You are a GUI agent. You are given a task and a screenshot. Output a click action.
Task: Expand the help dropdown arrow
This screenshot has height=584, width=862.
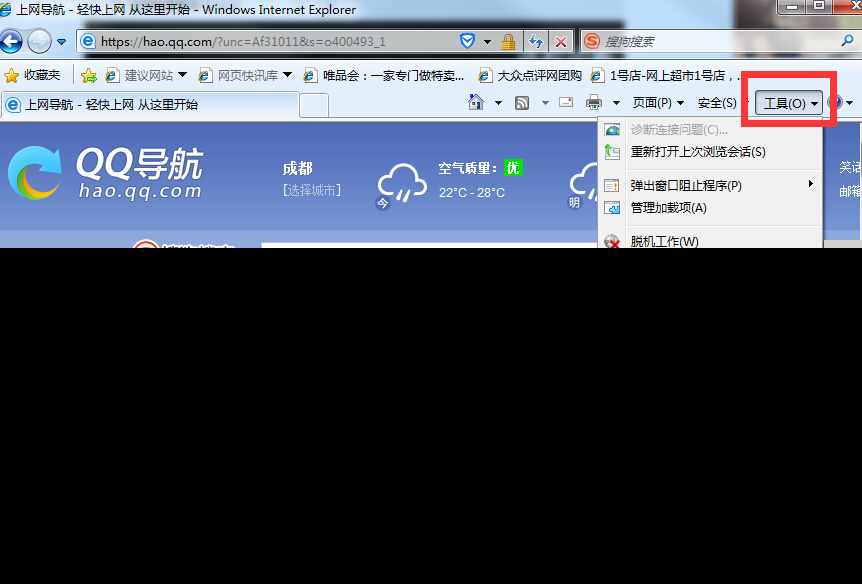pyautogui.click(x=849, y=103)
